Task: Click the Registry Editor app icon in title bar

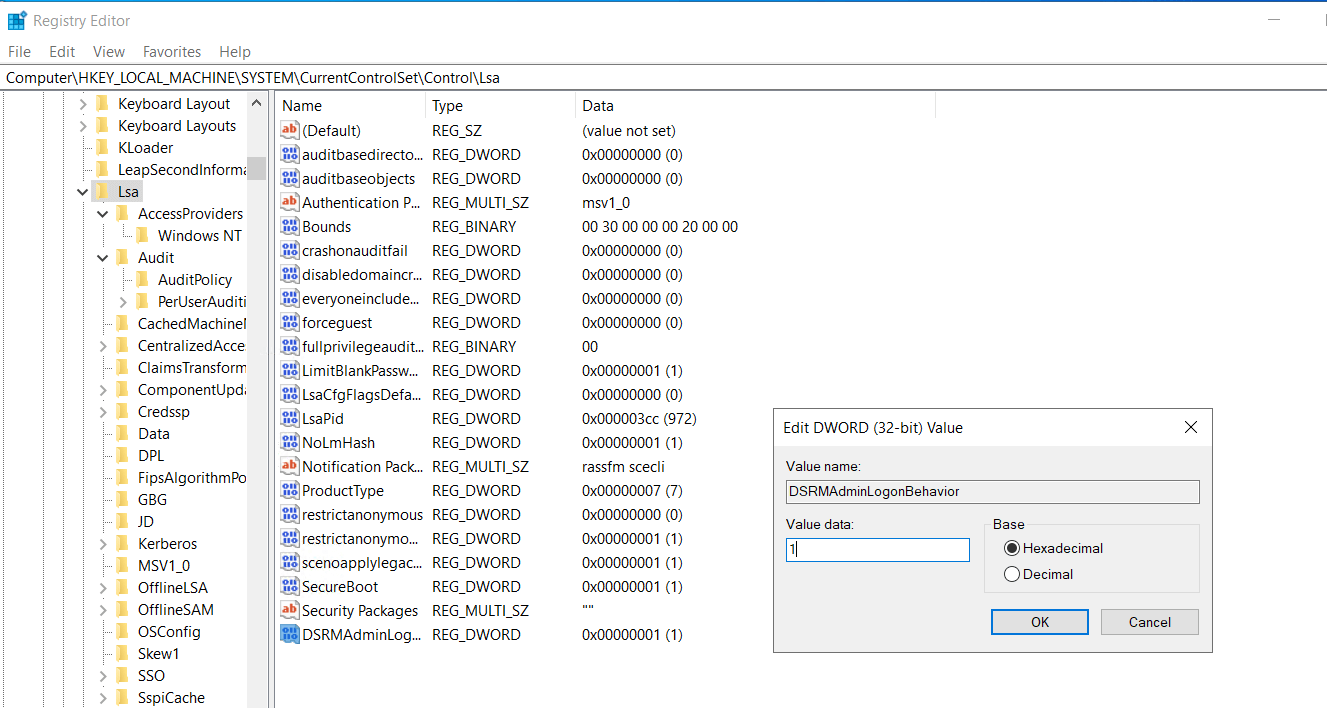Action: point(17,20)
